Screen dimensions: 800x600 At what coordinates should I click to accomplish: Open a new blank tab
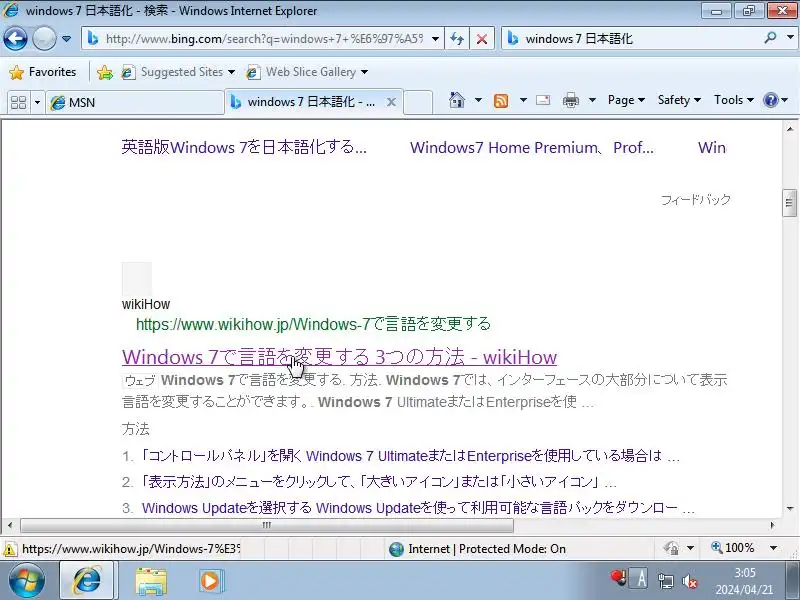[x=418, y=102]
